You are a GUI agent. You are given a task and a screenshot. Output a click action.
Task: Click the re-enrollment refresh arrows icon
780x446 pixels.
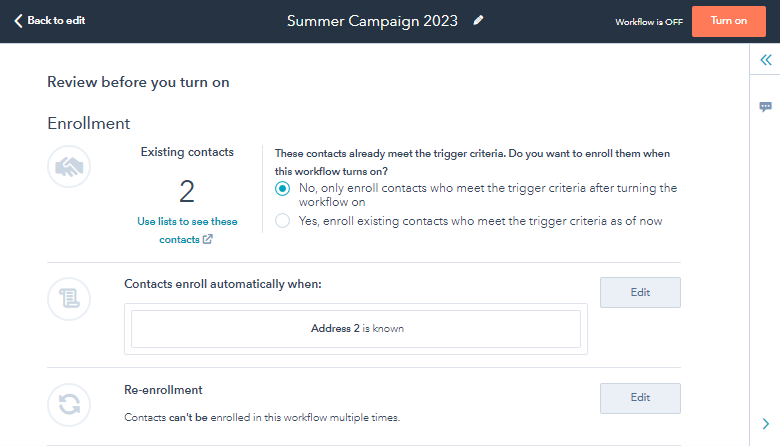click(69, 405)
